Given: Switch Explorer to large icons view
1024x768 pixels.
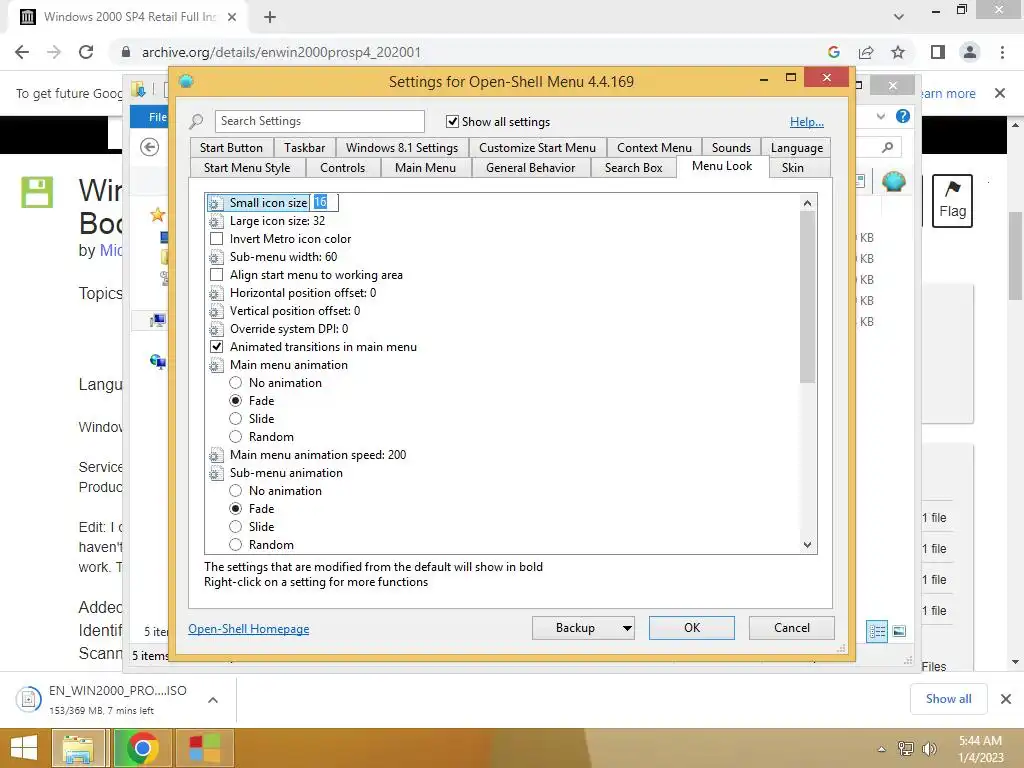Looking at the screenshot, I should [x=899, y=631].
